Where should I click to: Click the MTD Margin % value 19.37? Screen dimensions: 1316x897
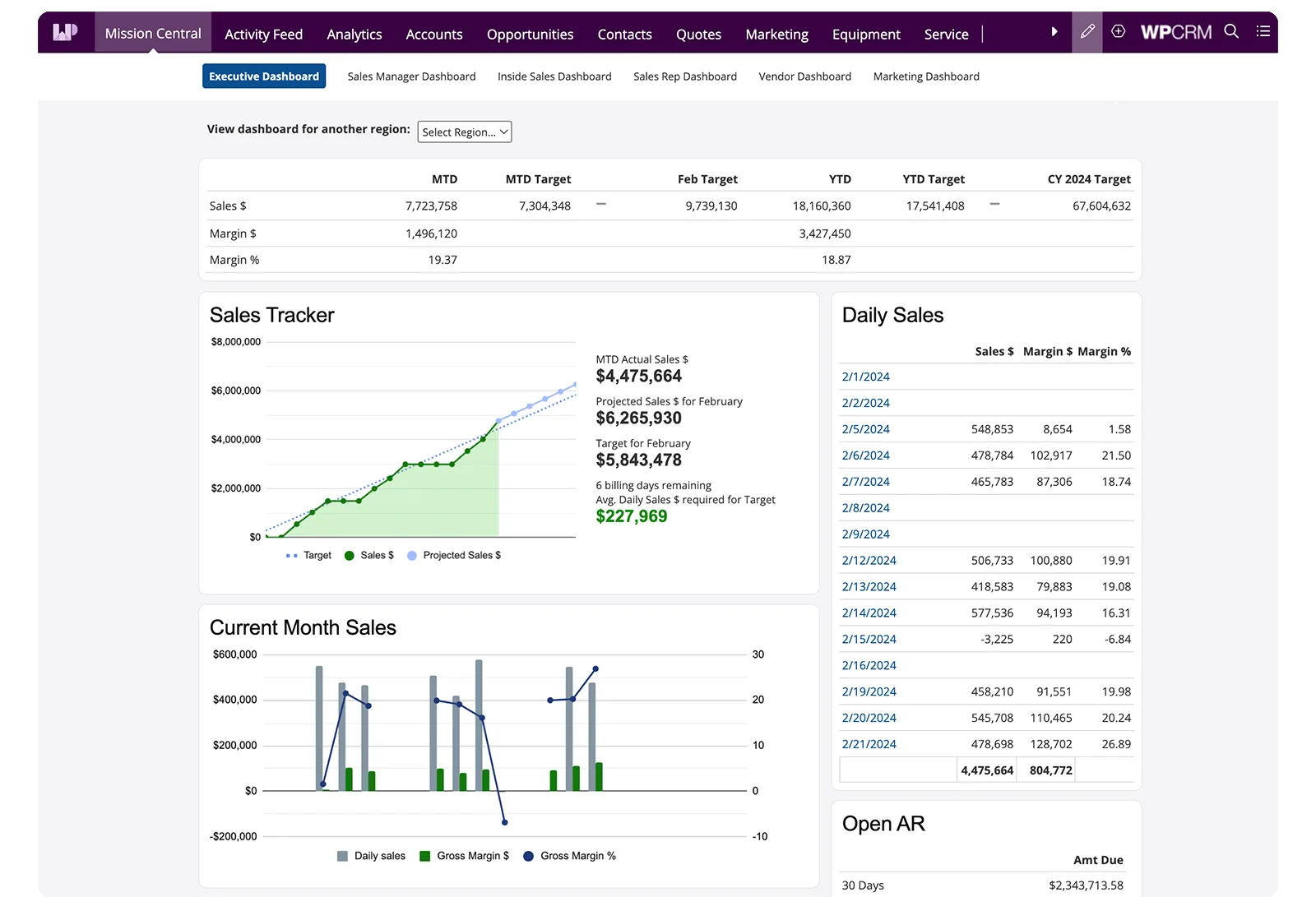tap(443, 260)
